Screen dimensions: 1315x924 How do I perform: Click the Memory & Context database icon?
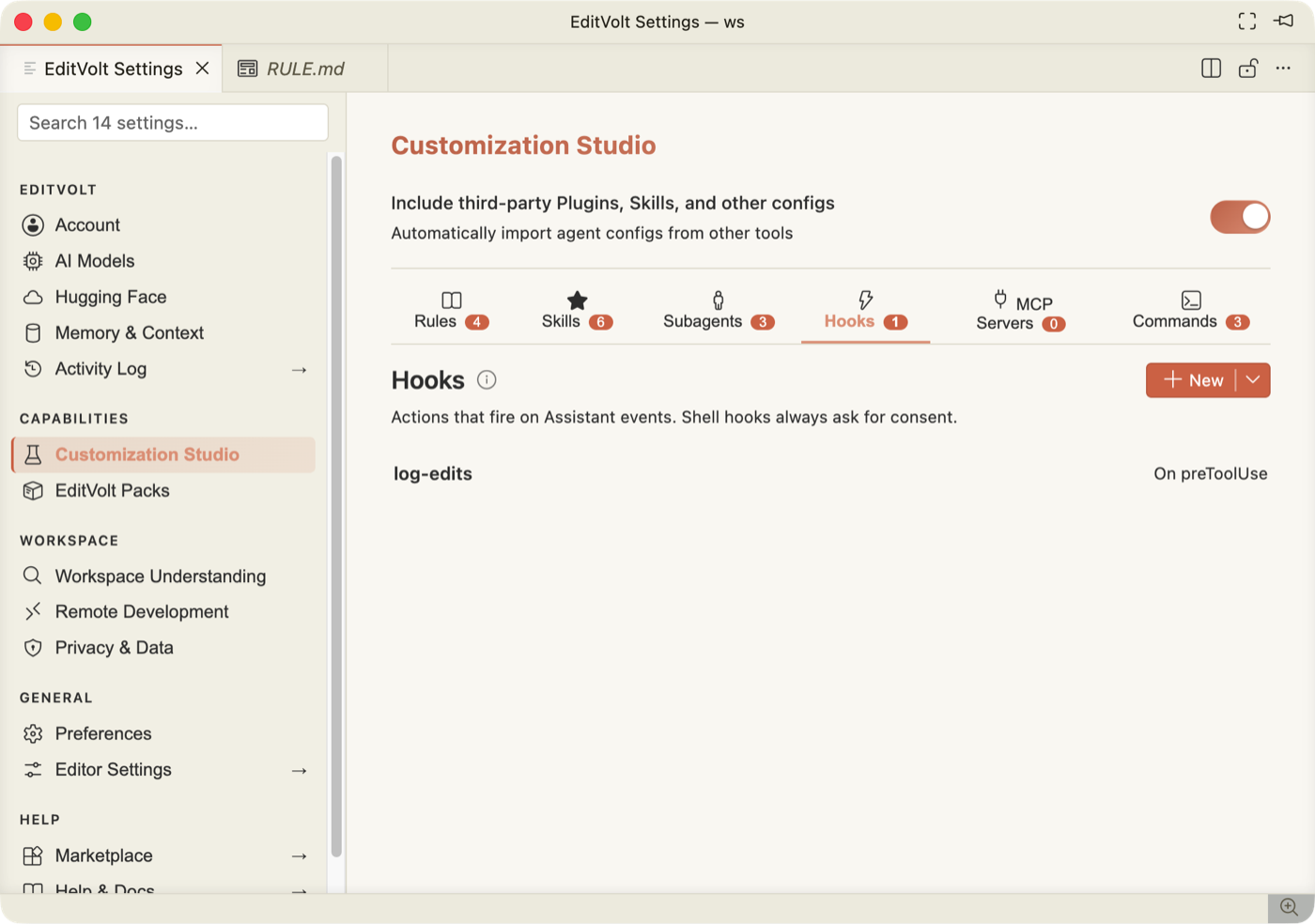pyautogui.click(x=33, y=333)
